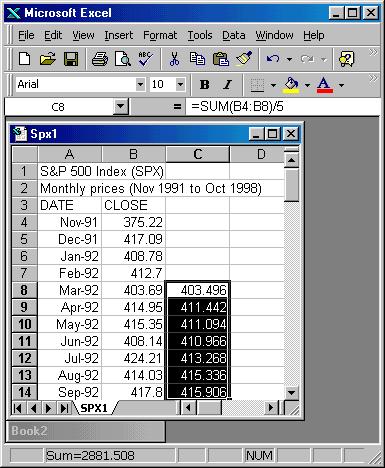Select the Format Painter brush icon
385x468 pixels.
tap(244, 59)
